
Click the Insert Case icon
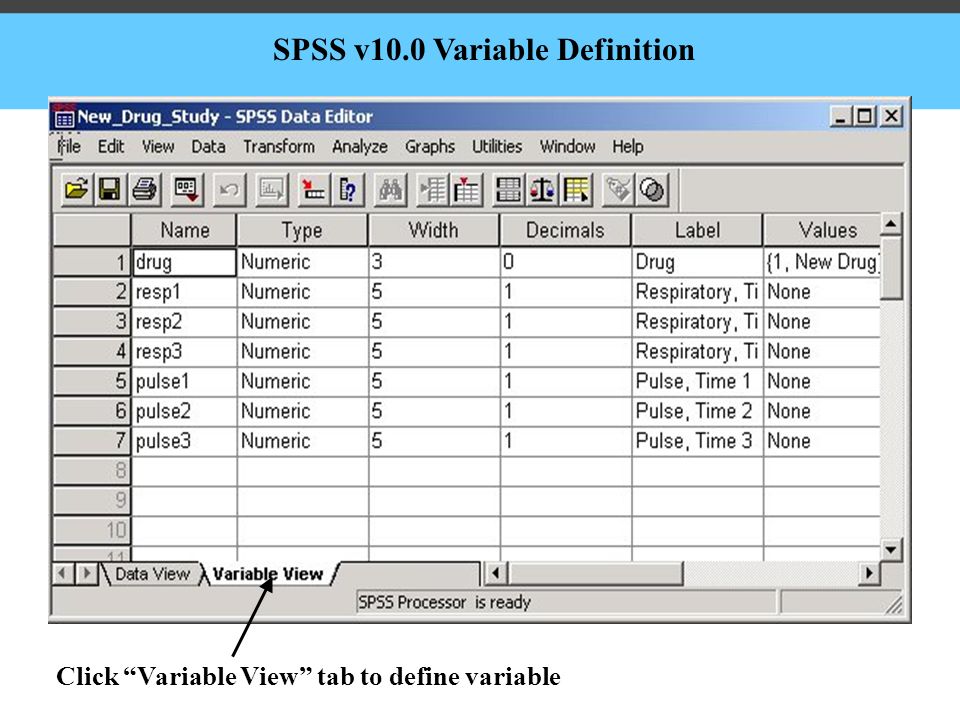(432, 189)
